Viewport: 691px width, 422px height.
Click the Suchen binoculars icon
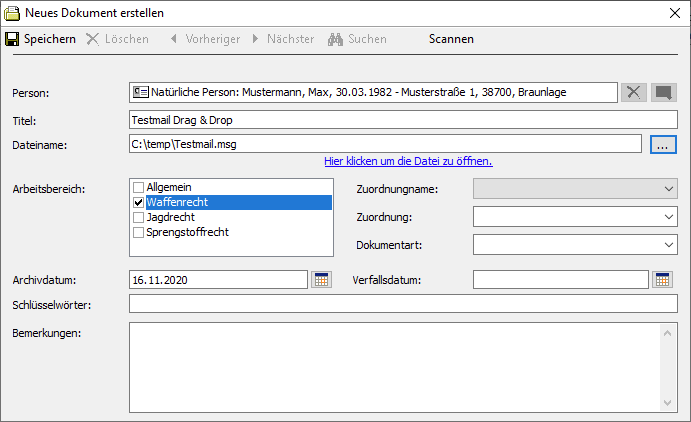click(x=336, y=39)
